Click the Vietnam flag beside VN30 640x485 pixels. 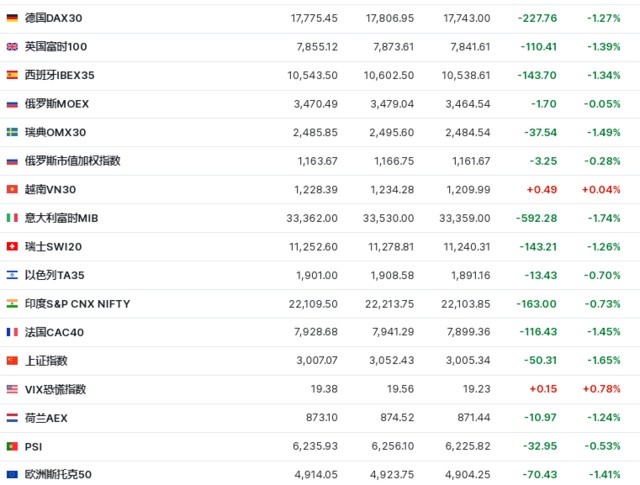[12, 189]
